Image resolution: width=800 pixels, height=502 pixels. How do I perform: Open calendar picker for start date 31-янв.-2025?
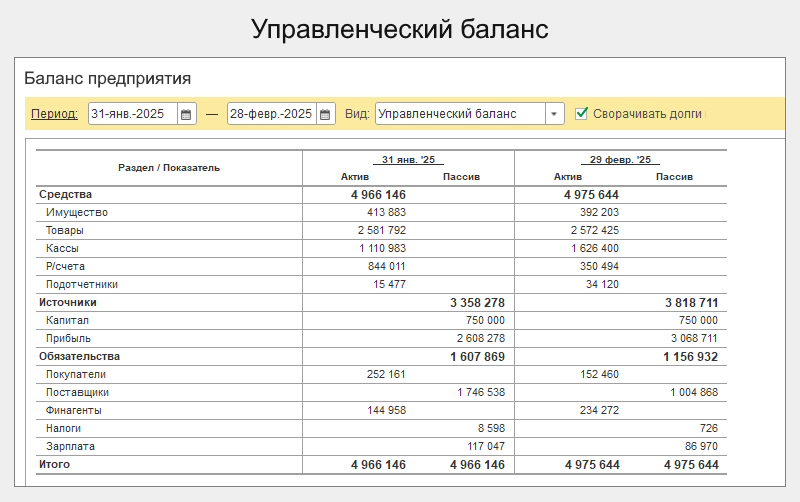[x=186, y=114]
